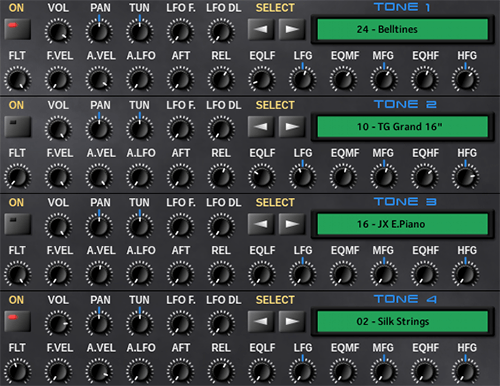Click the Tone 4 MFG knob
Image resolution: width=500 pixels, height=386 pixels.
384,371
